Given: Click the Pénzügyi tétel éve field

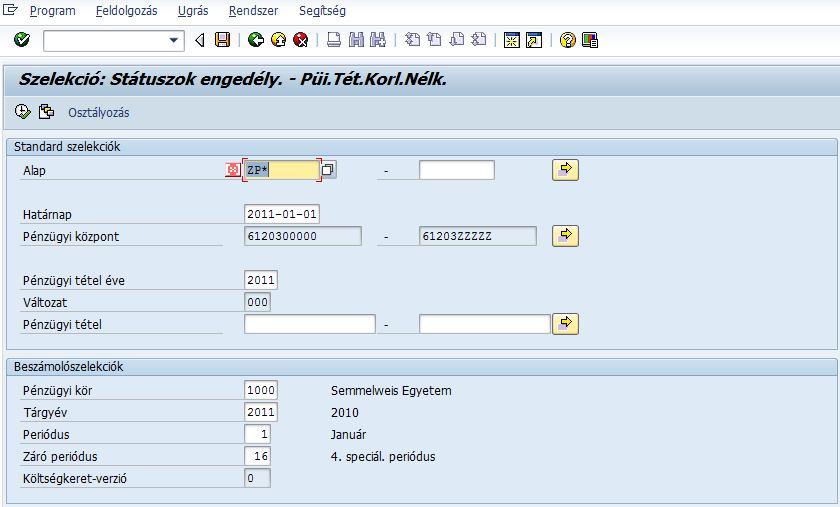Looking at the screenshot, I should point(261,280).
